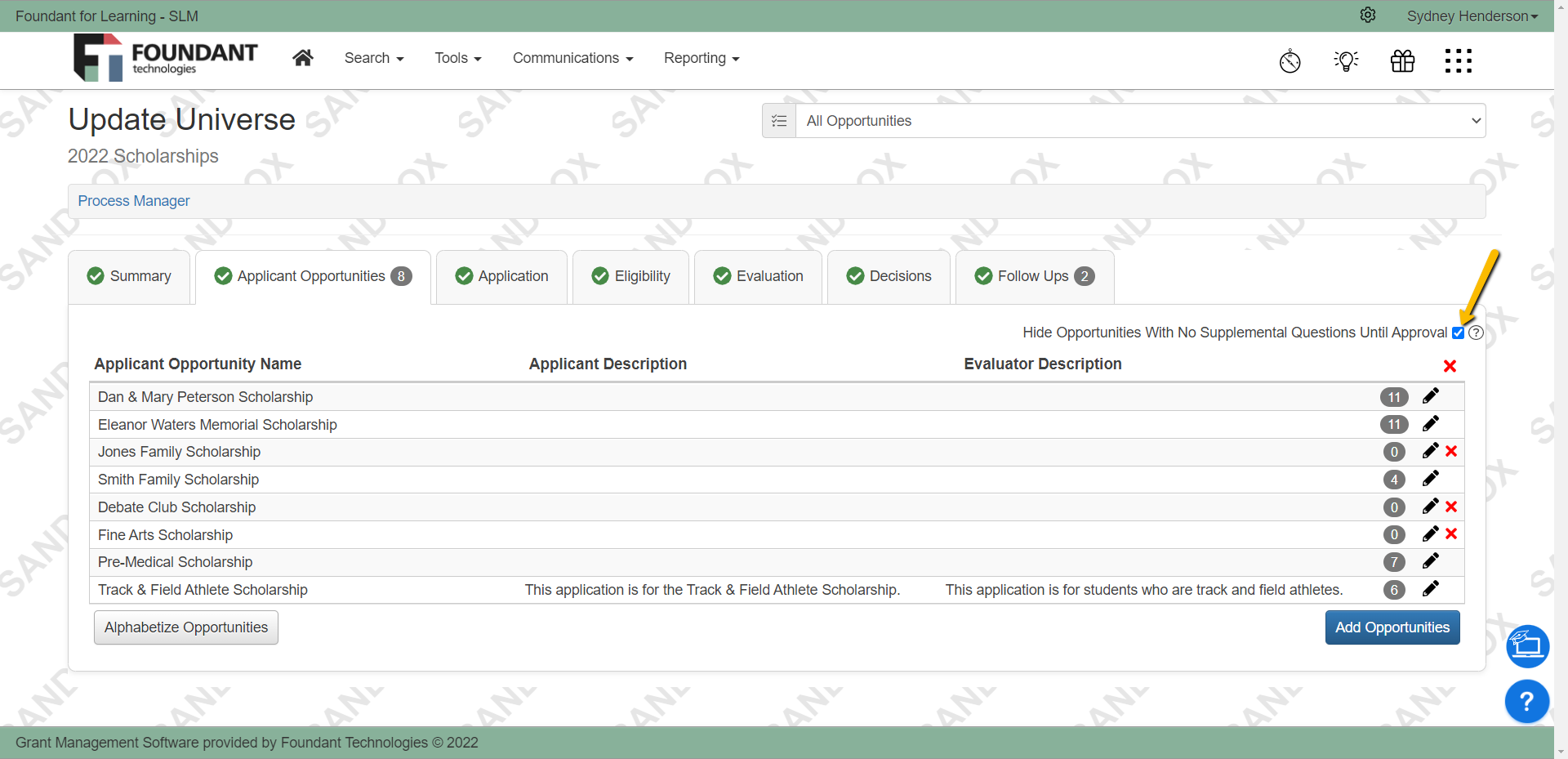This screenshot has width=1568, height=759.
Task: Enable Hide Opportunities With No Supplemental Questions
Action: point(1459,333)
